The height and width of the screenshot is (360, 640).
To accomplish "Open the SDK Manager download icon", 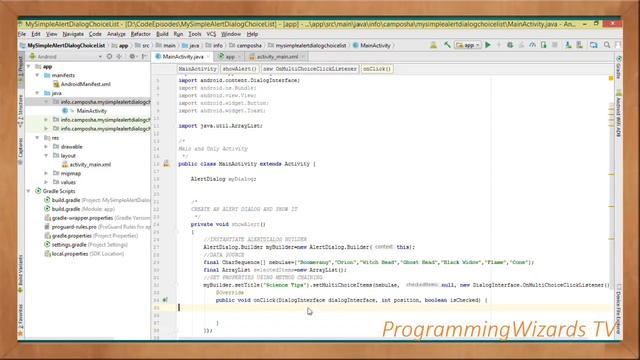I will click(568, 45).
